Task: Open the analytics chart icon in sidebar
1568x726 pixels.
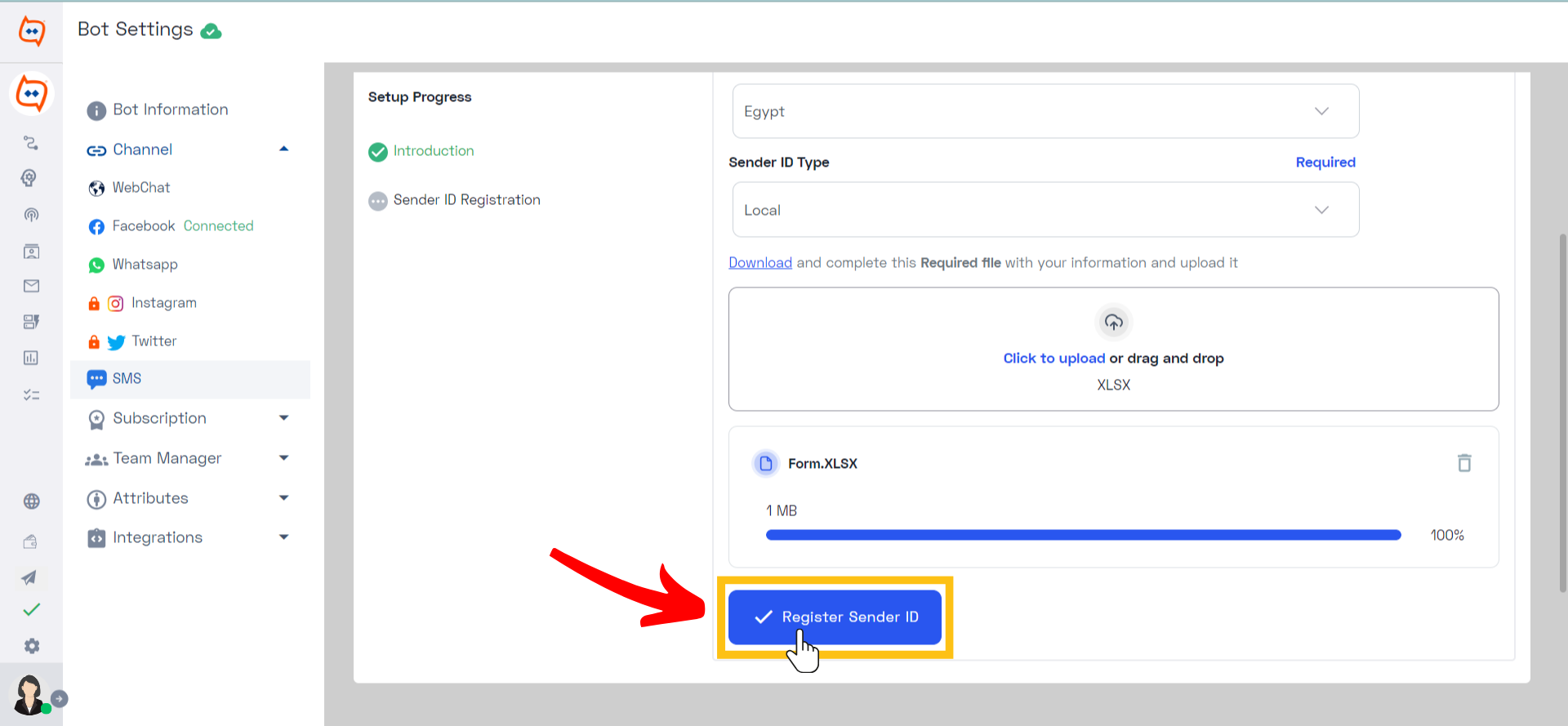Action: tap(31, 358)
